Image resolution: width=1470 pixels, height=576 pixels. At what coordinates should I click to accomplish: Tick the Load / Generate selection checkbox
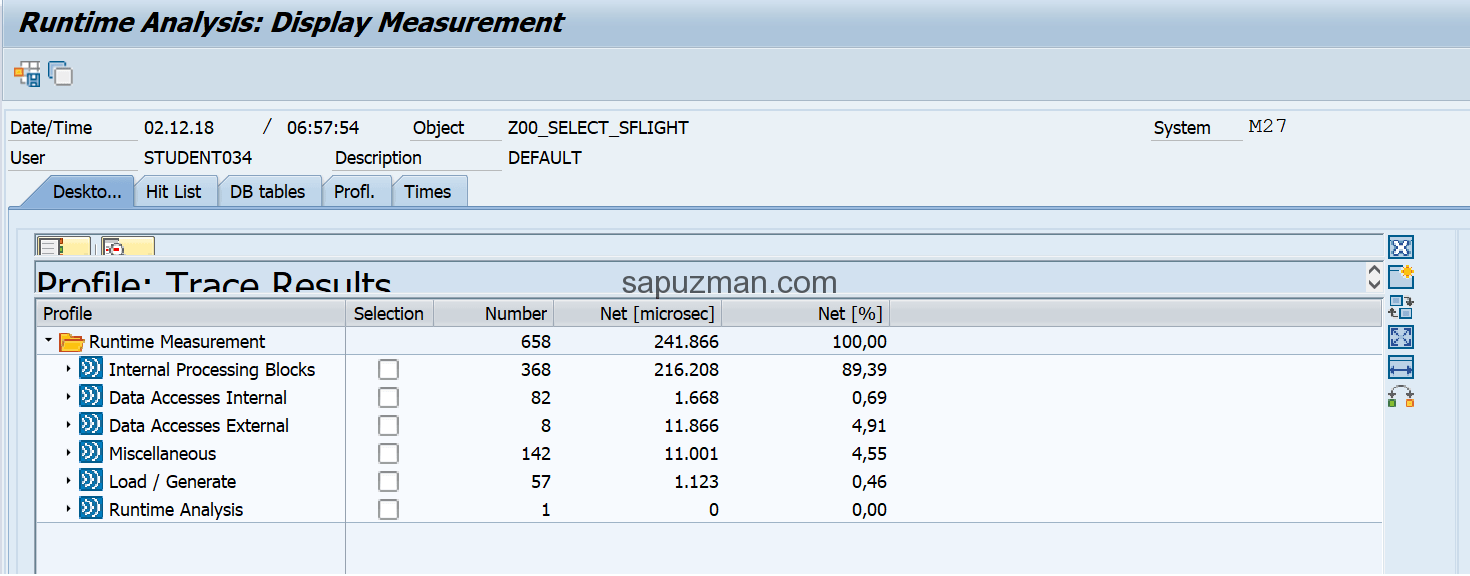click(x=388, y=482)
